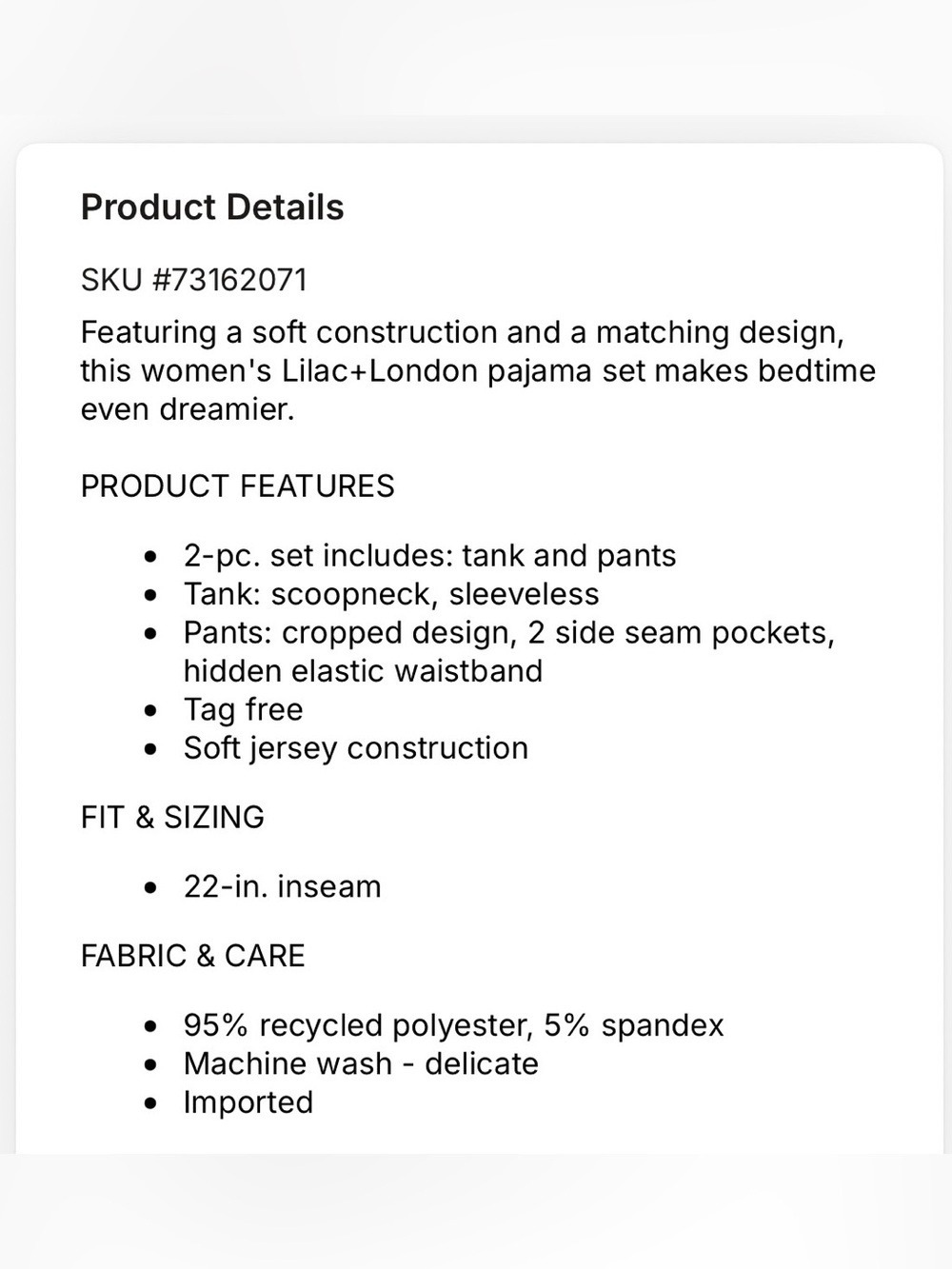The width and height of the screenshot is (952, 1269).
Task: Select the SKU #73162071 text
Action: 194,280
